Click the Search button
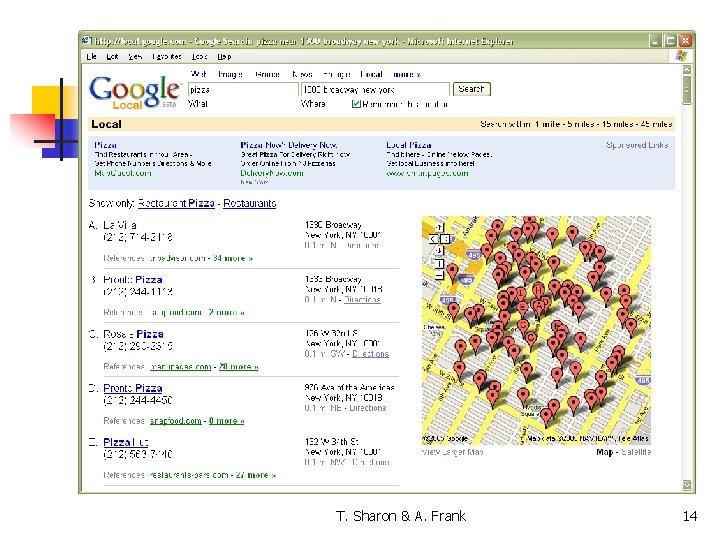 coord(472,89)
